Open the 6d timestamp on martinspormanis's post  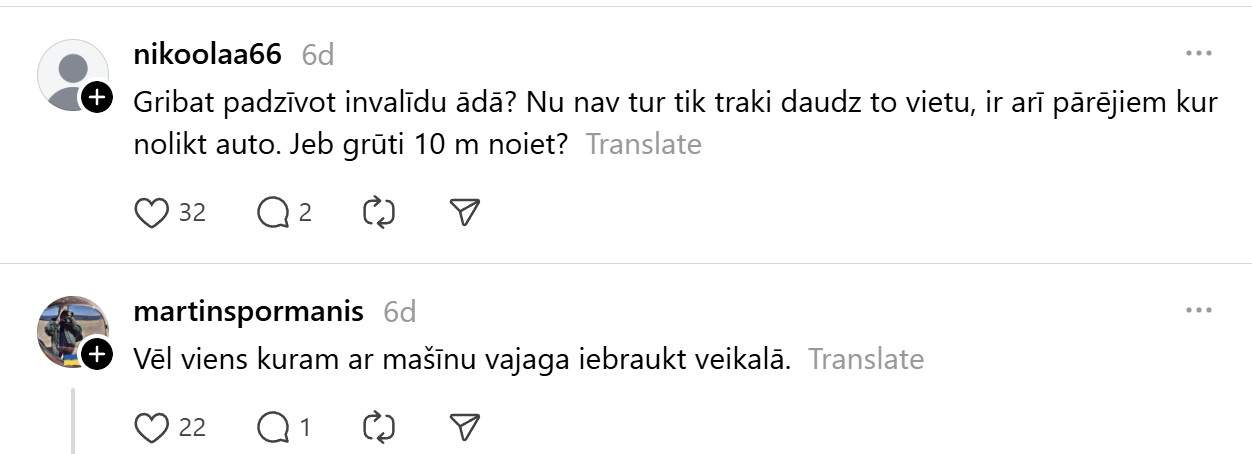399,312
